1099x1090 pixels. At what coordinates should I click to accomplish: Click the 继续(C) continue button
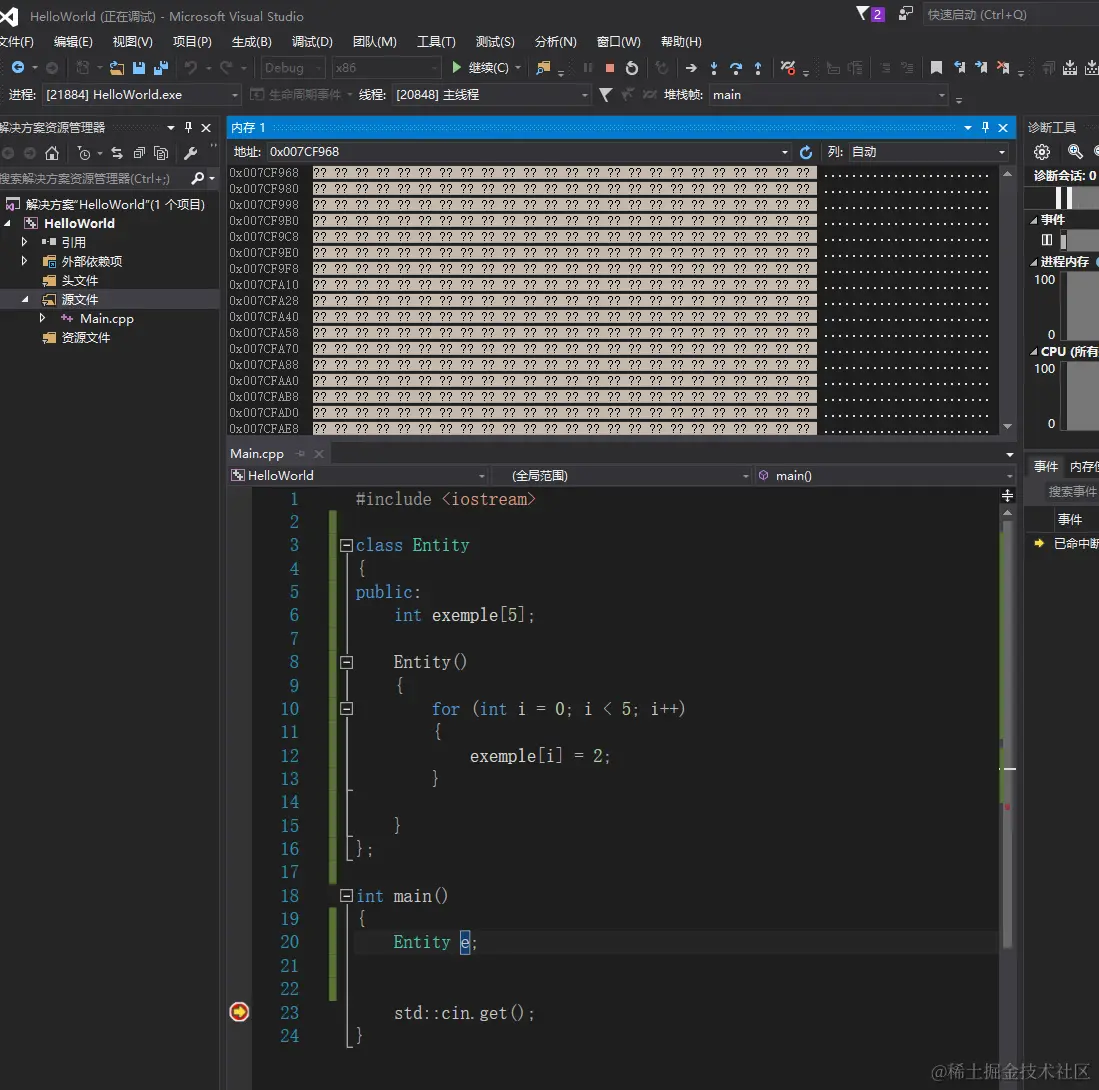(486, 68)
